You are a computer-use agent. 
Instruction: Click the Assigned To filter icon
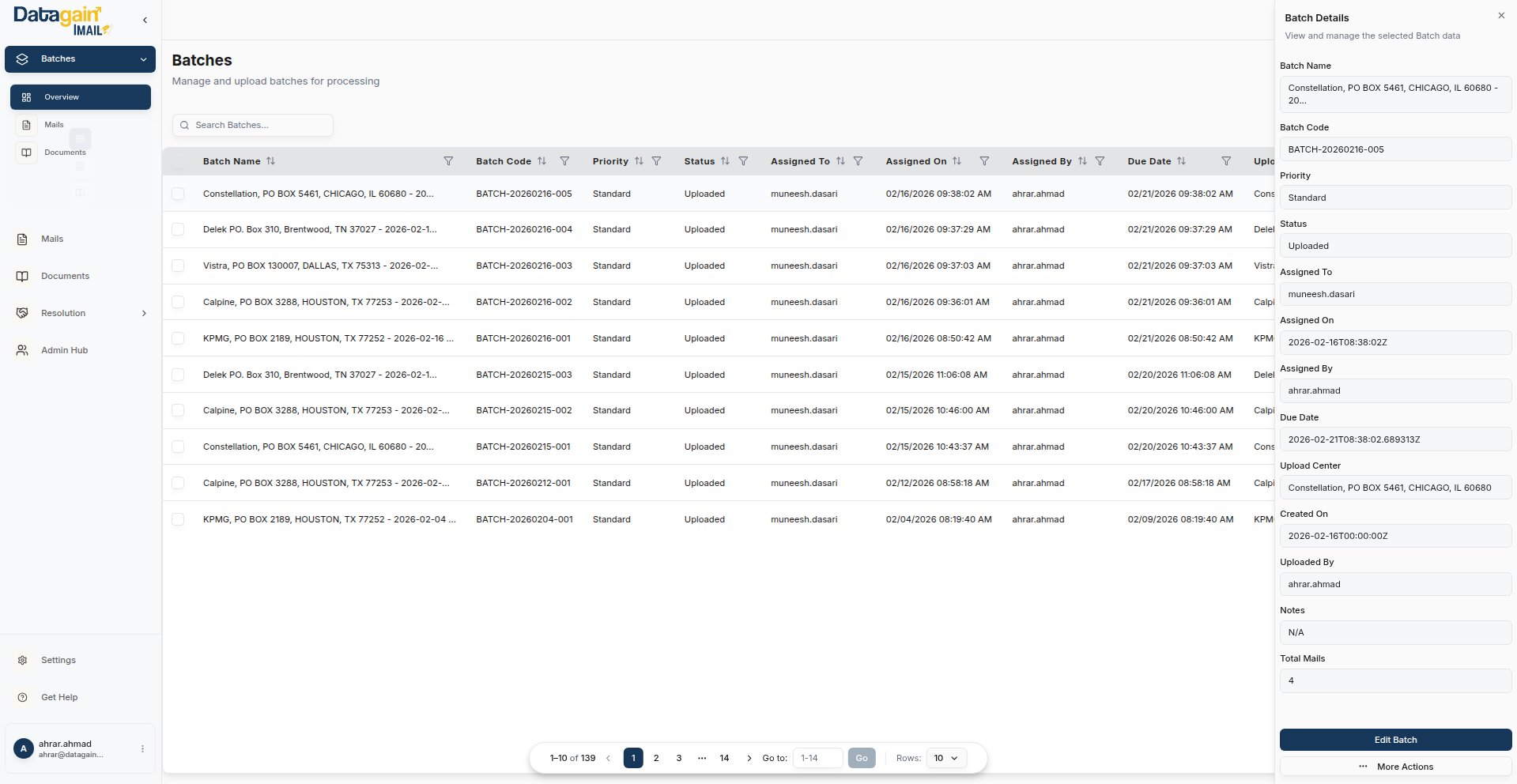858,161
